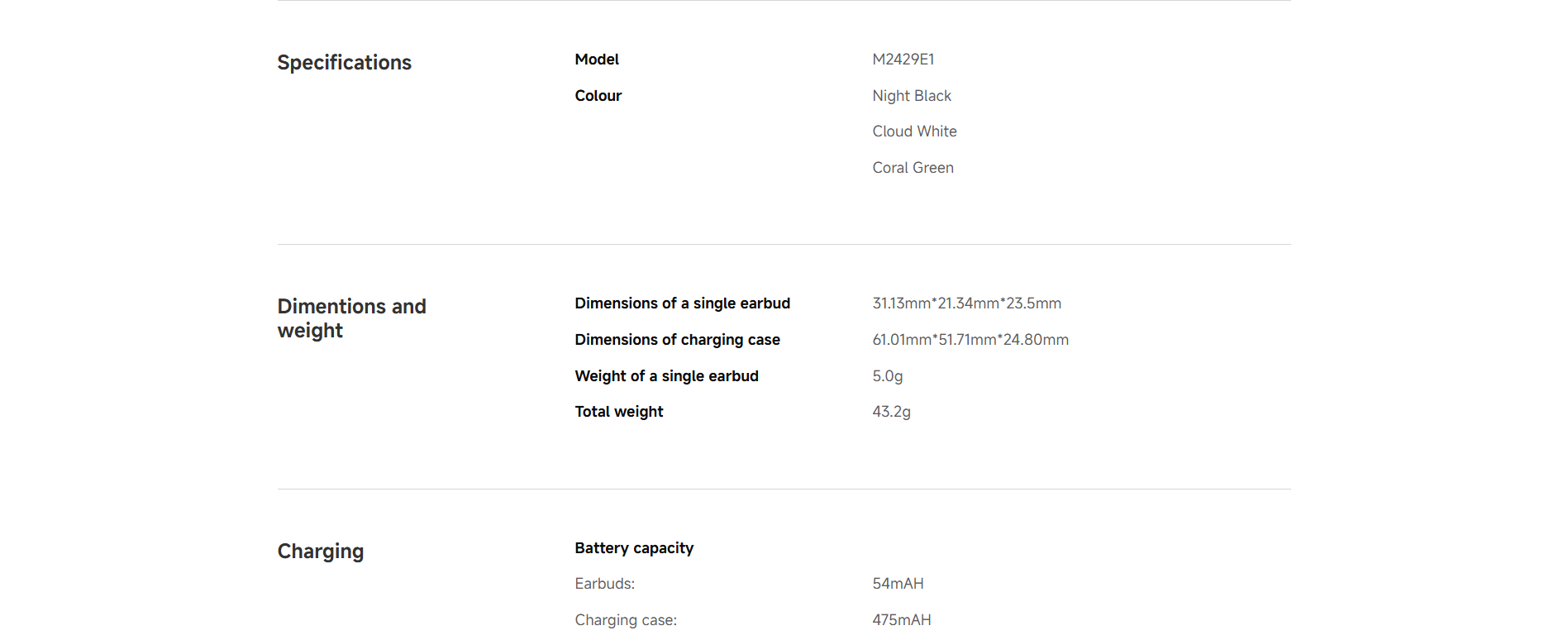Viewport: 1568px width, 640px height.
Task: Click the 43.2g total weight value
Action: pyautogui.click(x=892, y=412)
